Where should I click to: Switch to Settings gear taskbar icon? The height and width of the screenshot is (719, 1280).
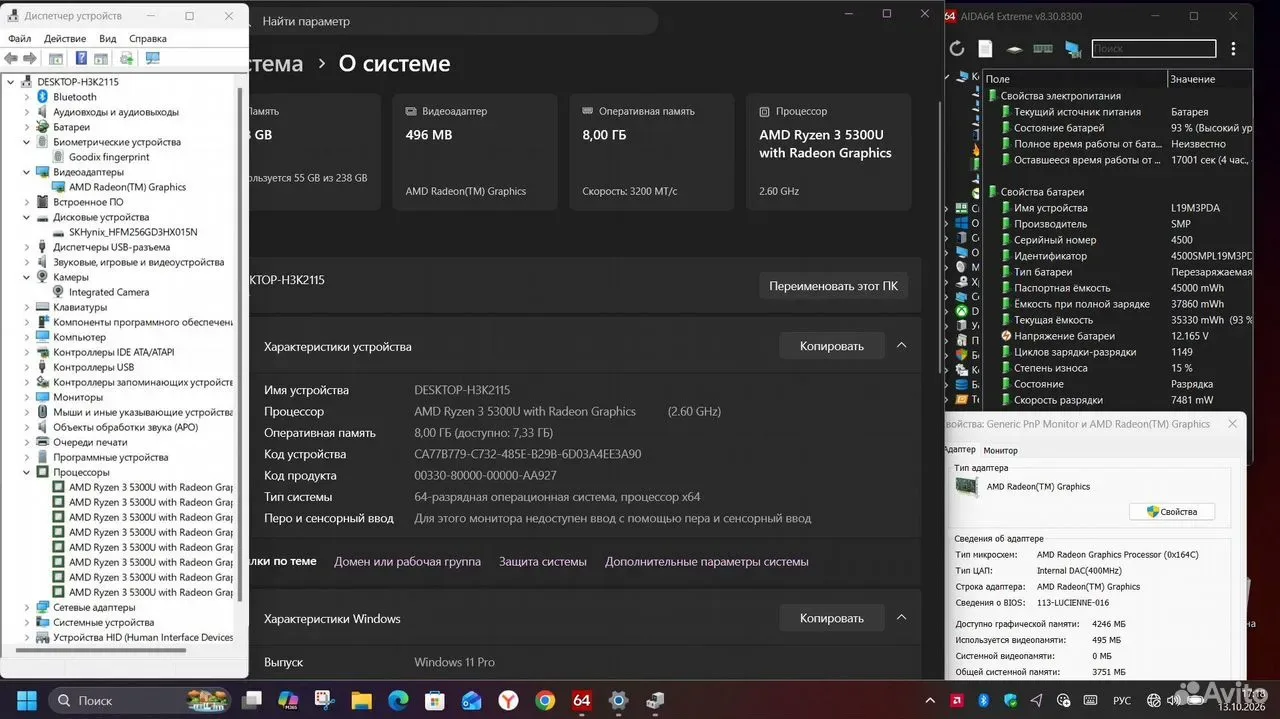(618, 700)
